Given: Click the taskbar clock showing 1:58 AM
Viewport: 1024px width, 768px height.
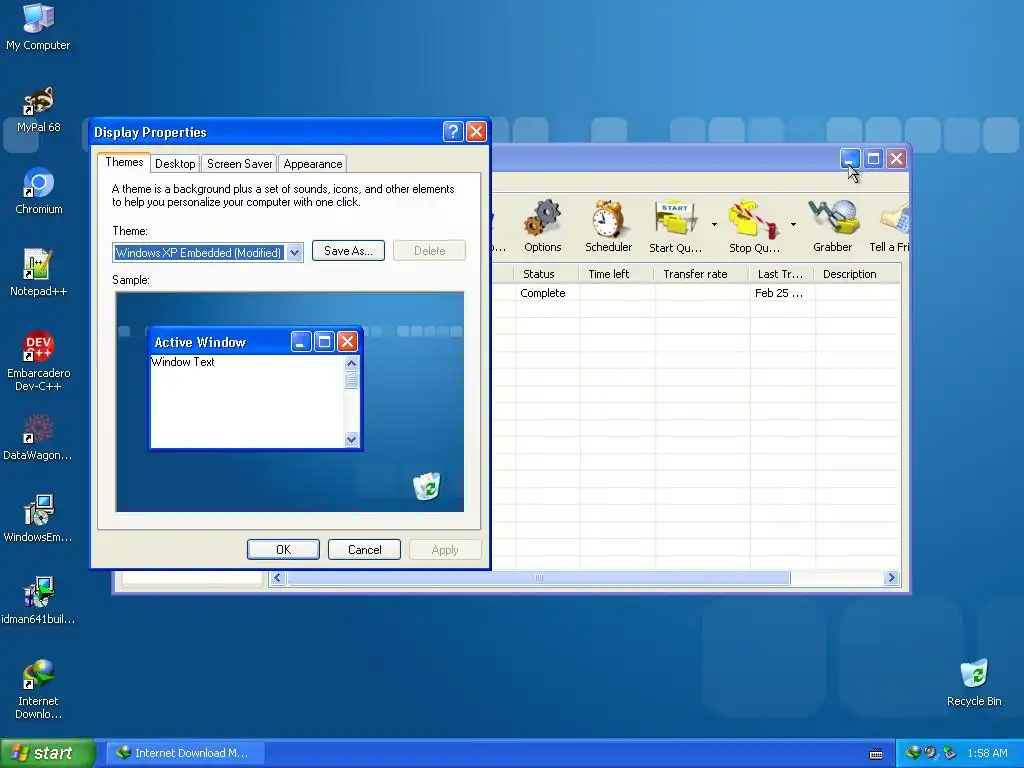Looking at the screenshot, I should click(987, 754).
